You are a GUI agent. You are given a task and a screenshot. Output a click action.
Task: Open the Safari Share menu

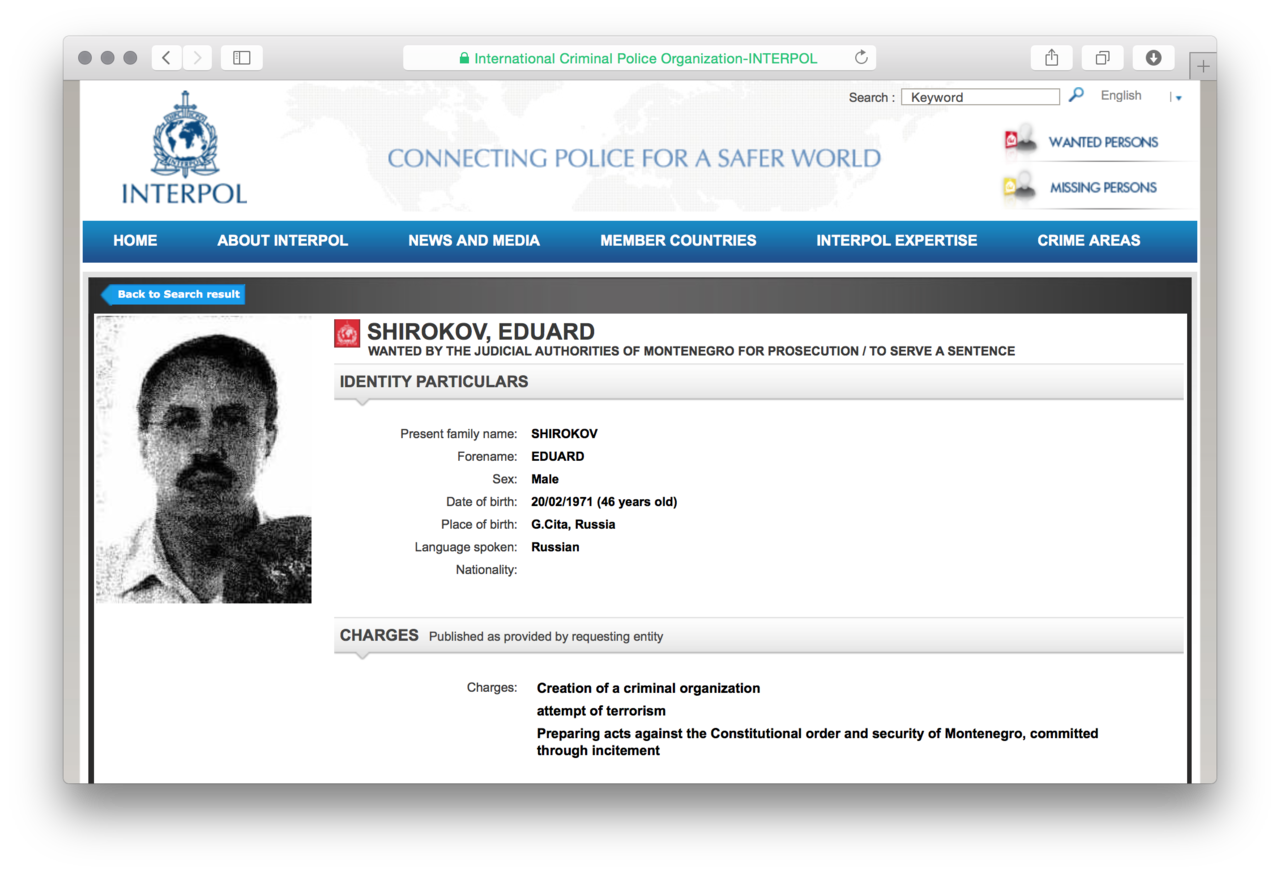coord(1051,58)
